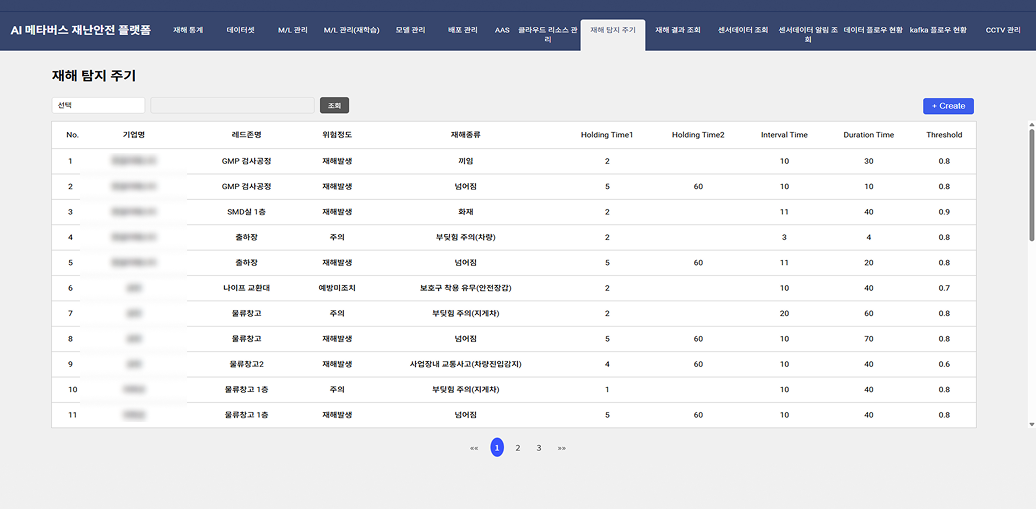Open the 데이터셋 tab
Image resolution: width=1036 pixels, height=509 pixels.
click(239, 30)
